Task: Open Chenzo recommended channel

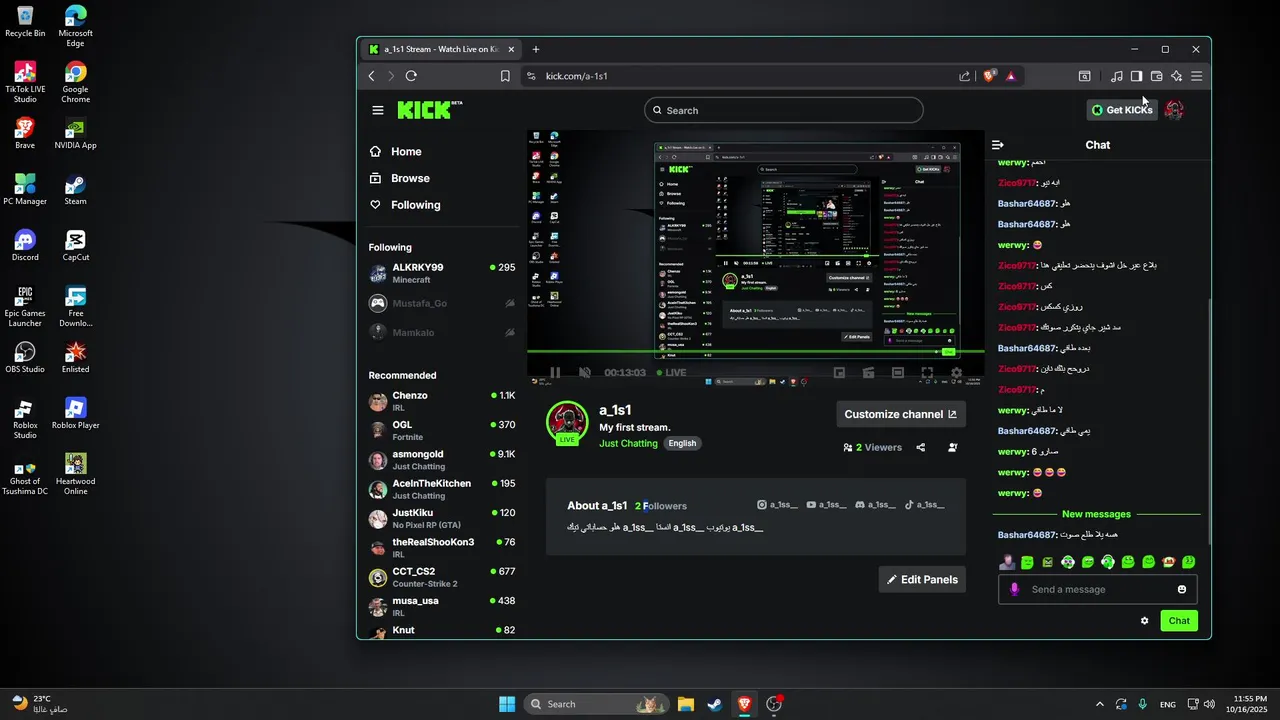Action: (x=441, y=402)
